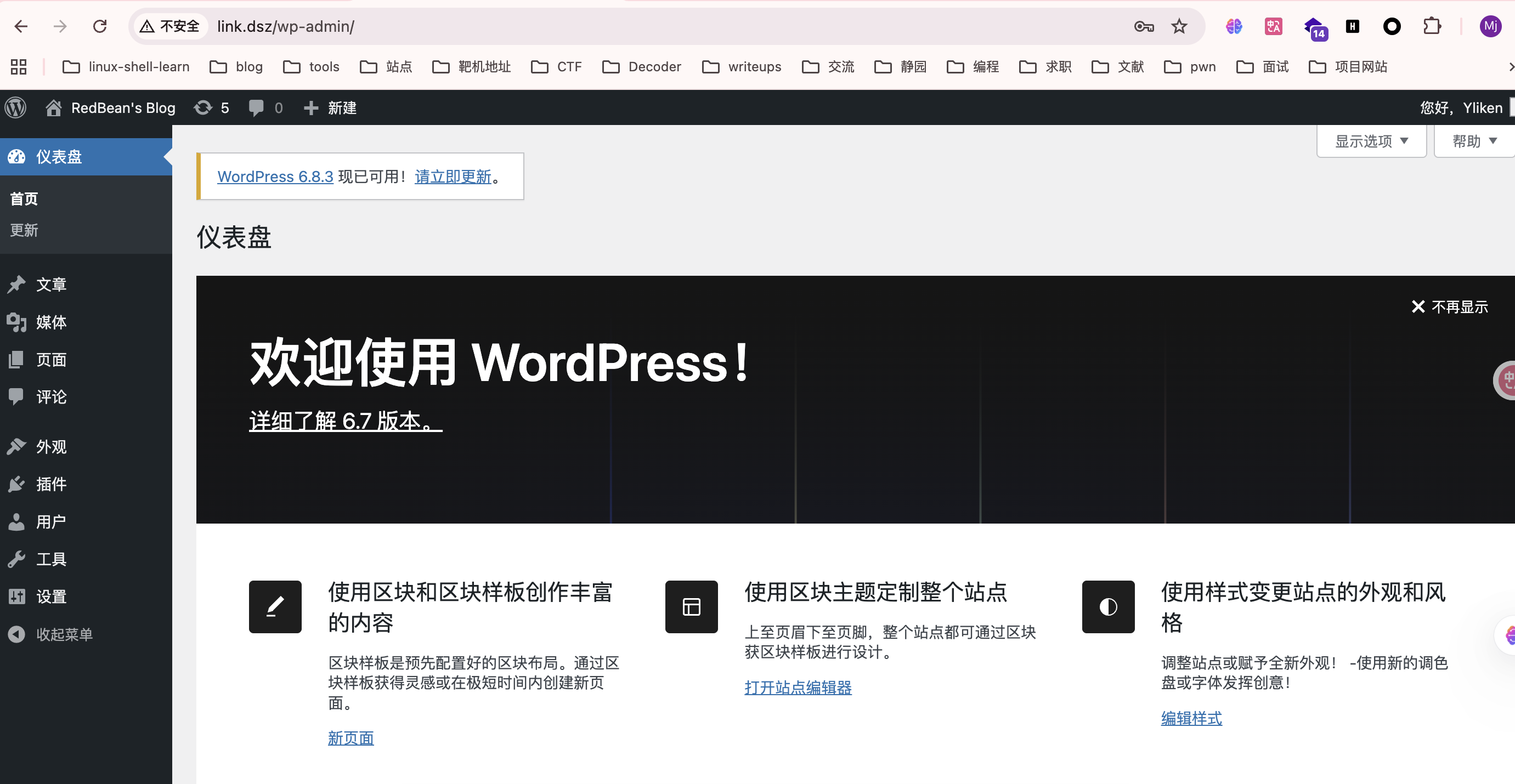The width and height of the screenshot is (1515, 784).
Task: Collapse the sidebar with 收起菜单
Action: click(x=64, y=634)
